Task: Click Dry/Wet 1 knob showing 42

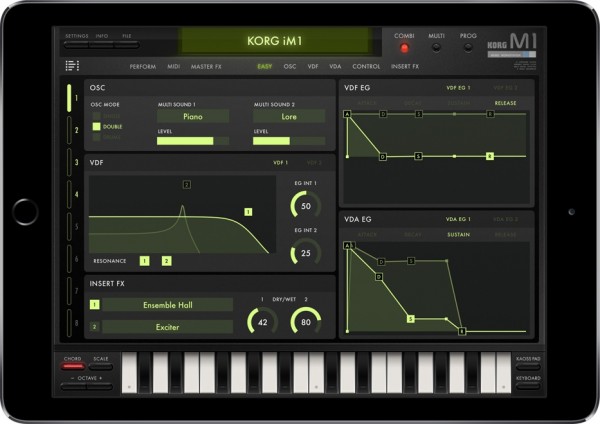Action: tap(262, 321)
